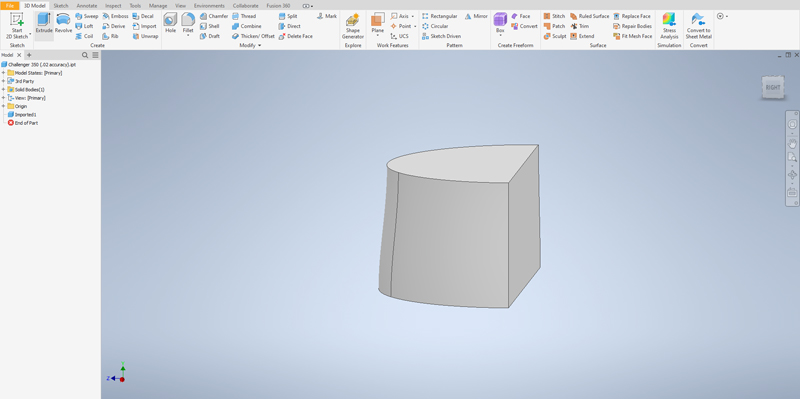The width and height of the screenshot is (800, 399).
Task: Expand the Solid Bodies(1) node
Action: (x=4, y=89)
